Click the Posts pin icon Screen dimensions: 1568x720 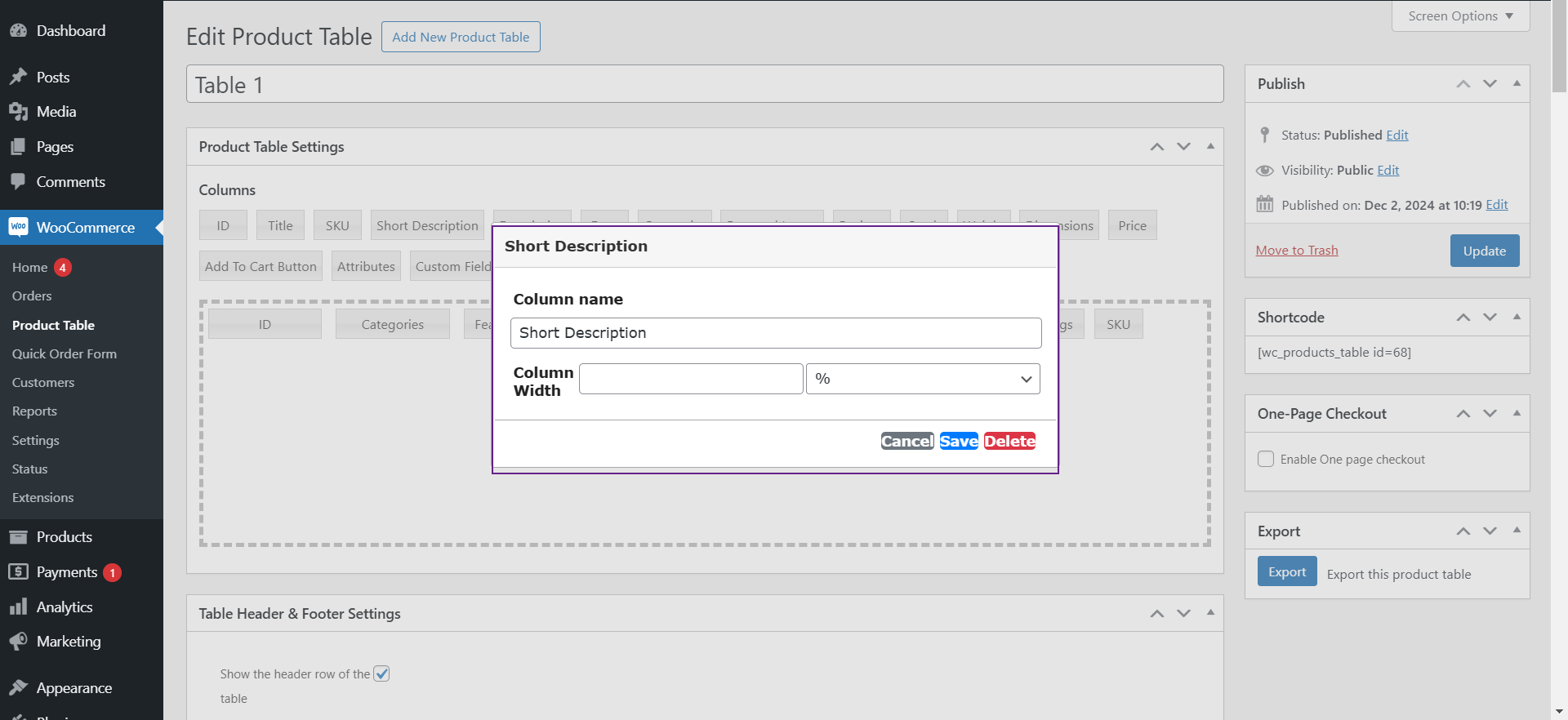tap(18, 77)
